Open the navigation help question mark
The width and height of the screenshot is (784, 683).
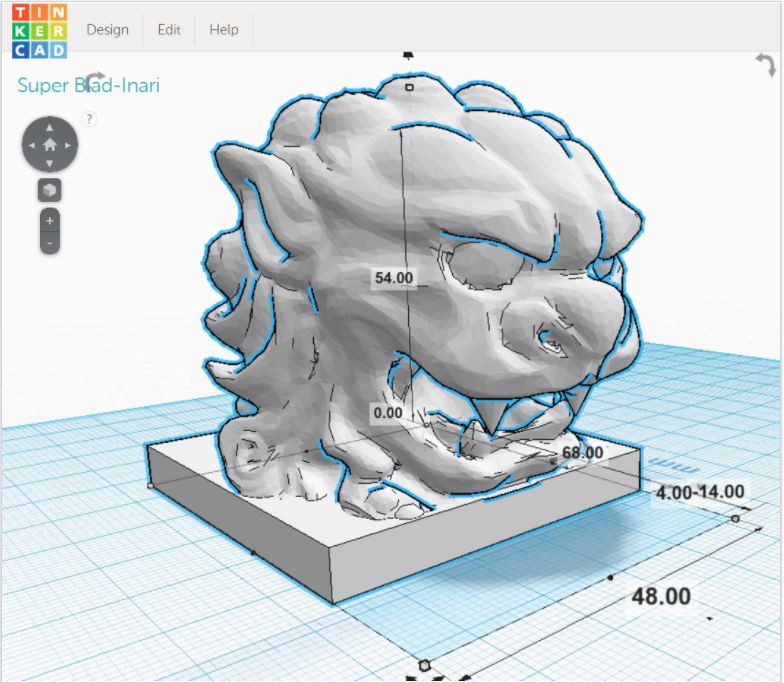pyautogui.click(x=89, y=119)
